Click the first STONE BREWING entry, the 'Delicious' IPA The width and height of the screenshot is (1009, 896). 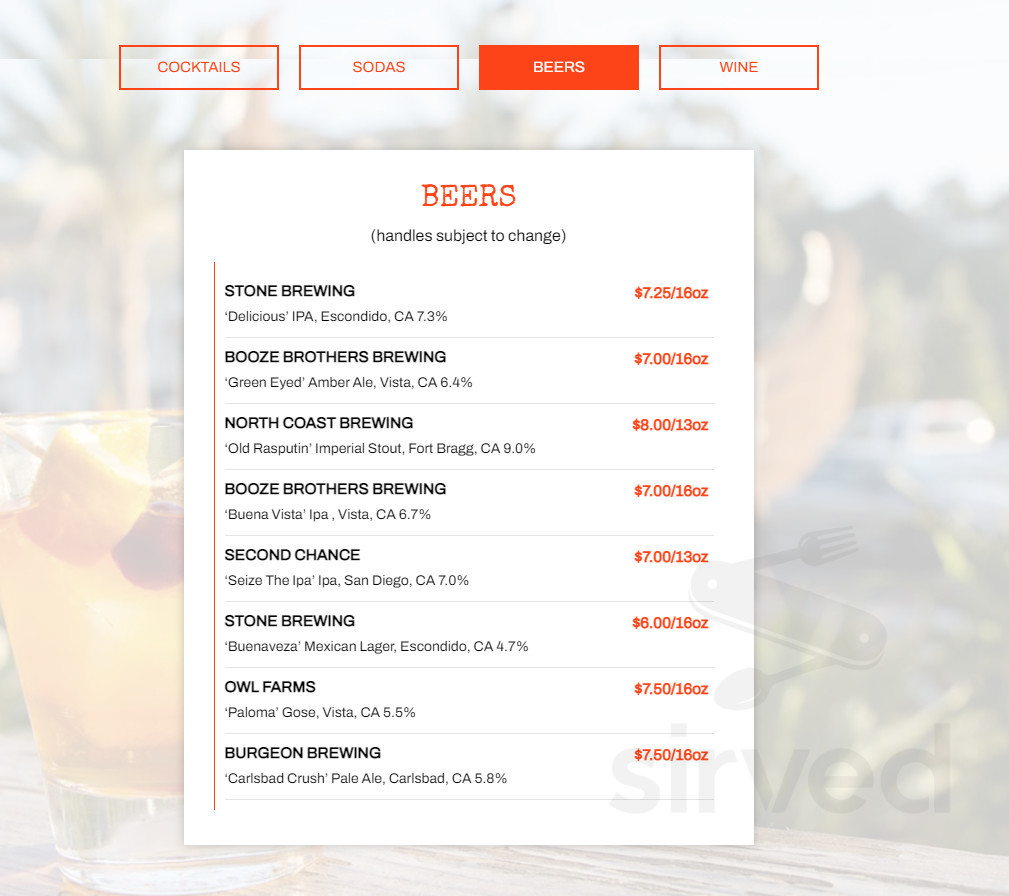coord(290,291)
